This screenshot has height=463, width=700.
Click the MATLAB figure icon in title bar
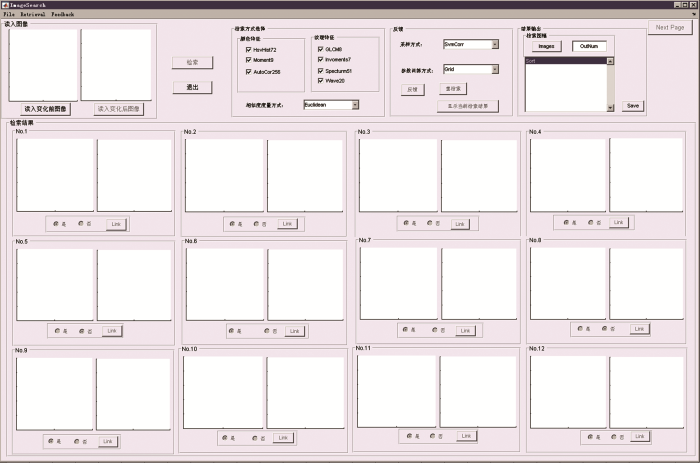5,5
